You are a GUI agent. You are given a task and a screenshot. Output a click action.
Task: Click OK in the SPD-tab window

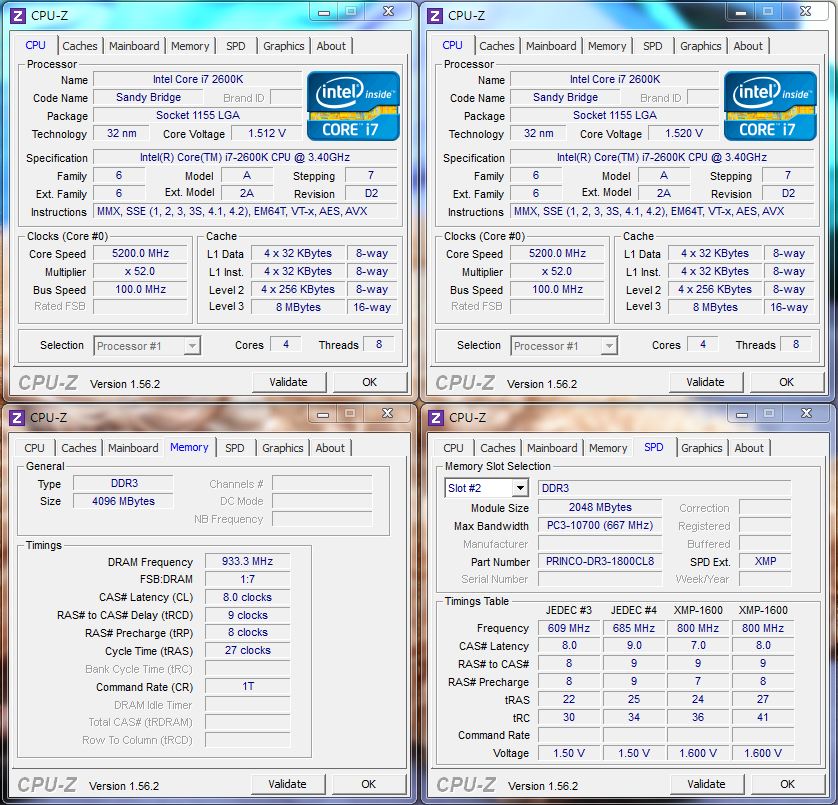click(x=788, y=784)
